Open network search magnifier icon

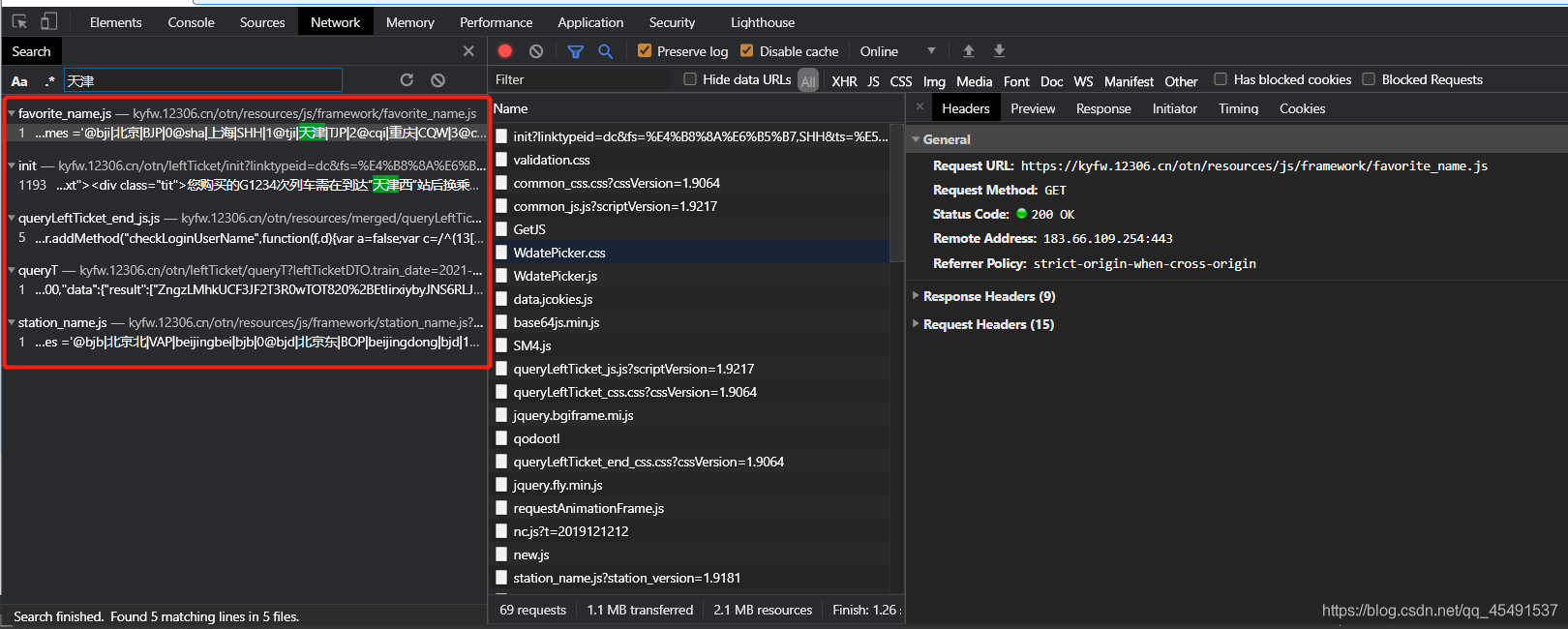(x=606, y=51)
